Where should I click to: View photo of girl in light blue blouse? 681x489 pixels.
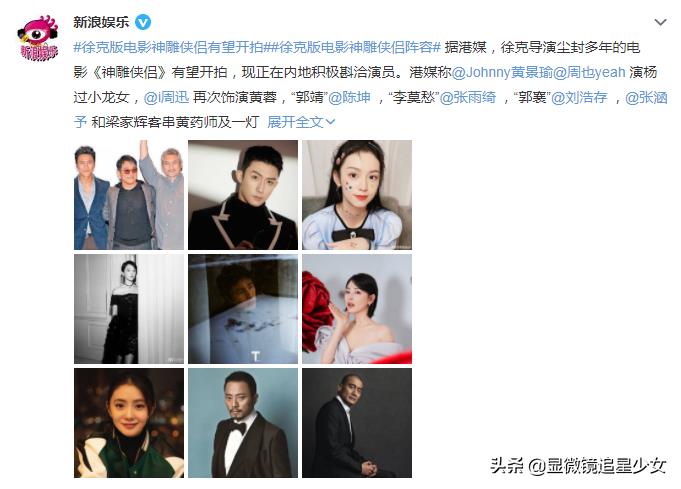point(357,195)
